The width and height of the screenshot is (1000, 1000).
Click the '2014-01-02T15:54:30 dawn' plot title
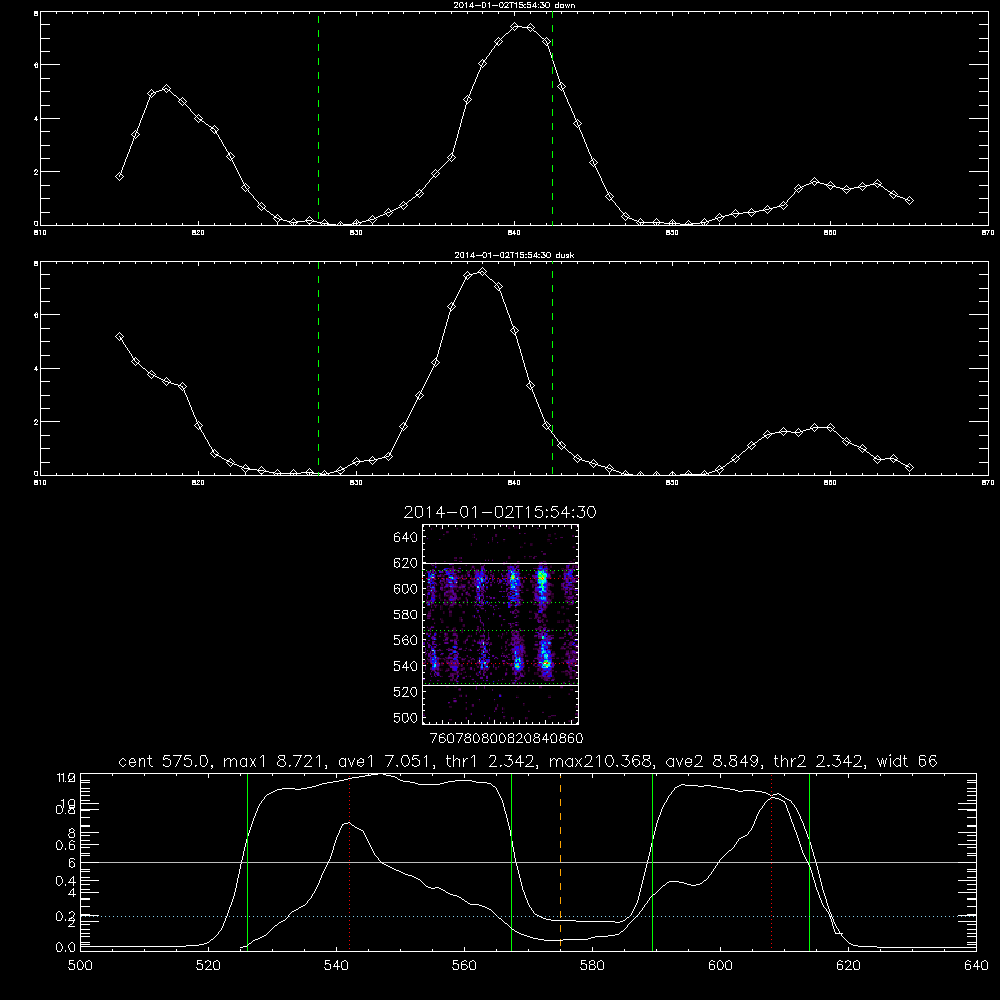[514, 5]
